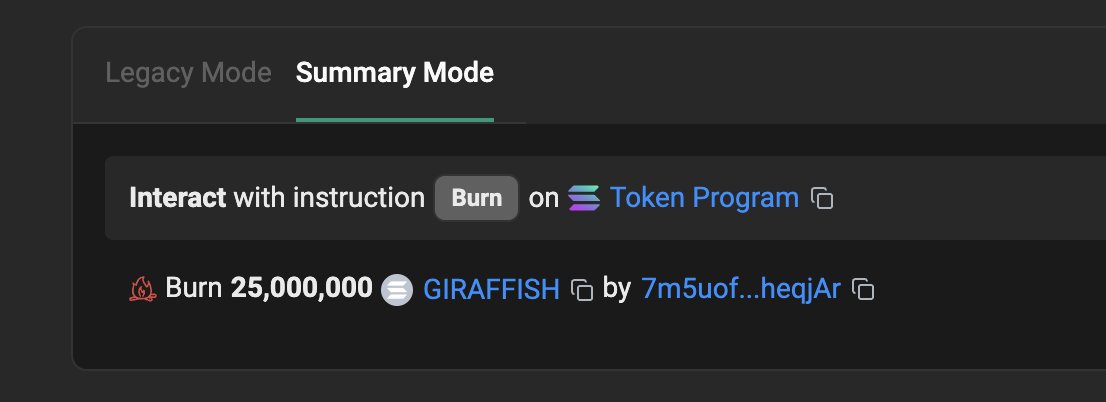Open the Token Program link
The height and width of the screenshot is (402, 1106).
[x=704, y=197]
